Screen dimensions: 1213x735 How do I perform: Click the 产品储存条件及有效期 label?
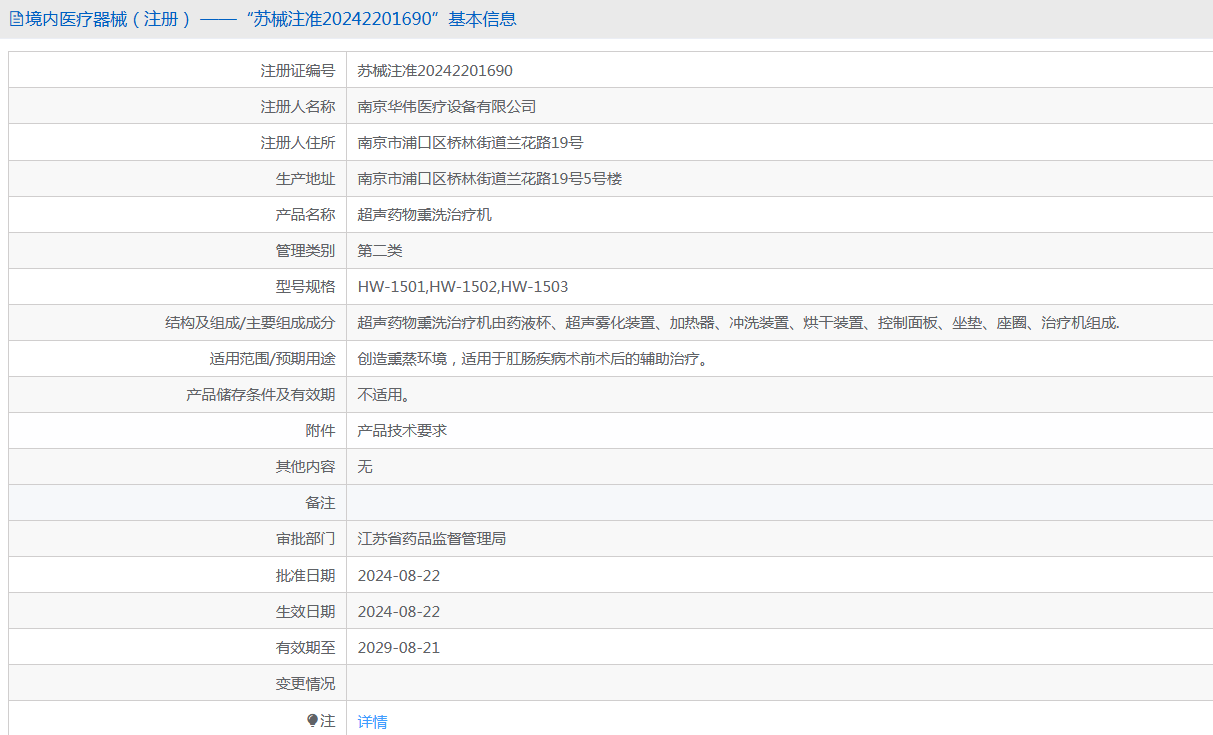(261, 395)
